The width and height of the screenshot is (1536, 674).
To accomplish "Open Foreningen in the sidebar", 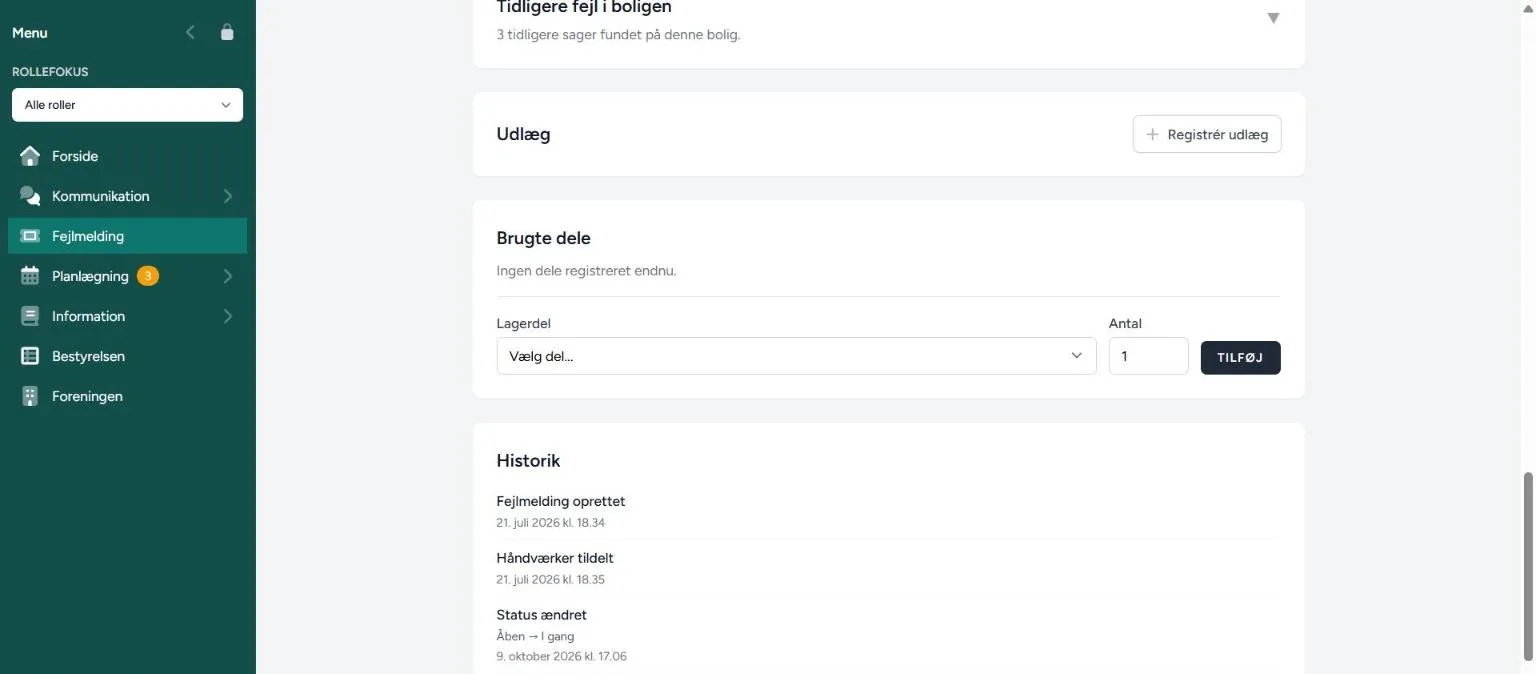I will (x=127, y=396).
